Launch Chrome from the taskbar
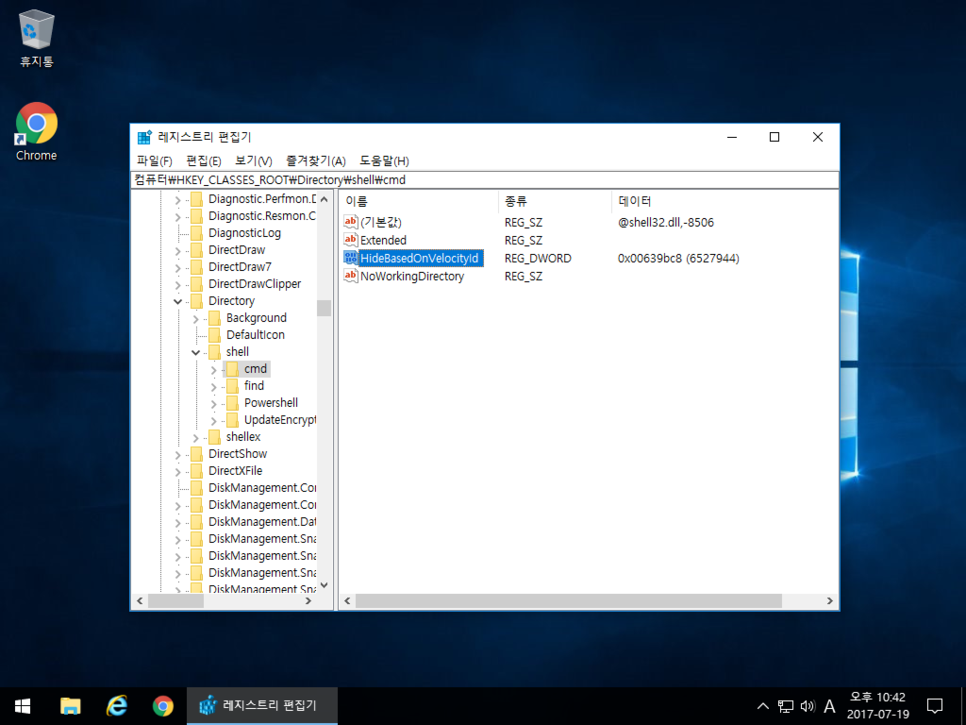 coord(163,706)
